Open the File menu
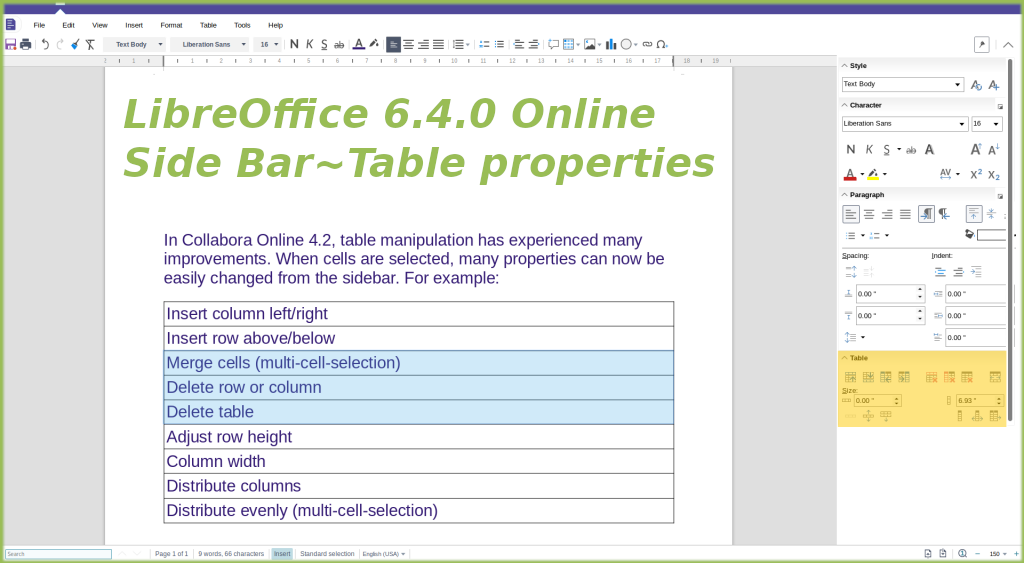This screenshot has width=1024, height=563. (39, 25)
